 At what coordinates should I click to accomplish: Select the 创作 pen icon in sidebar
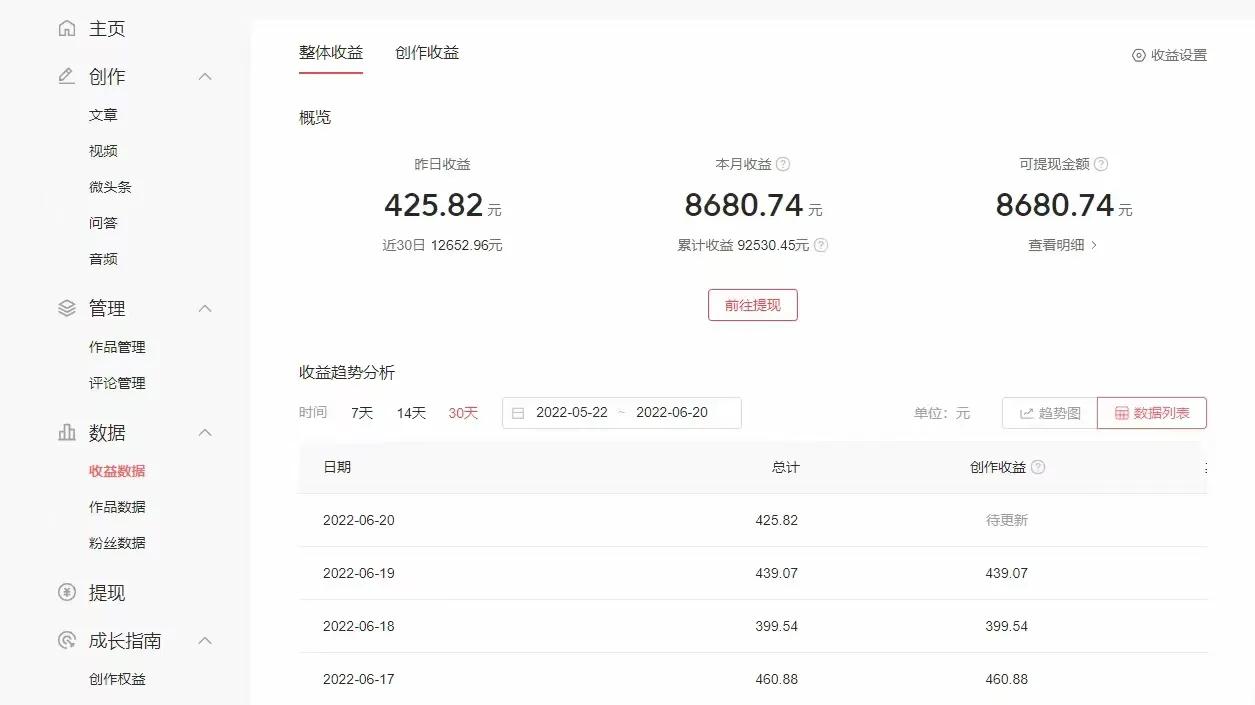tap(66, 76)
